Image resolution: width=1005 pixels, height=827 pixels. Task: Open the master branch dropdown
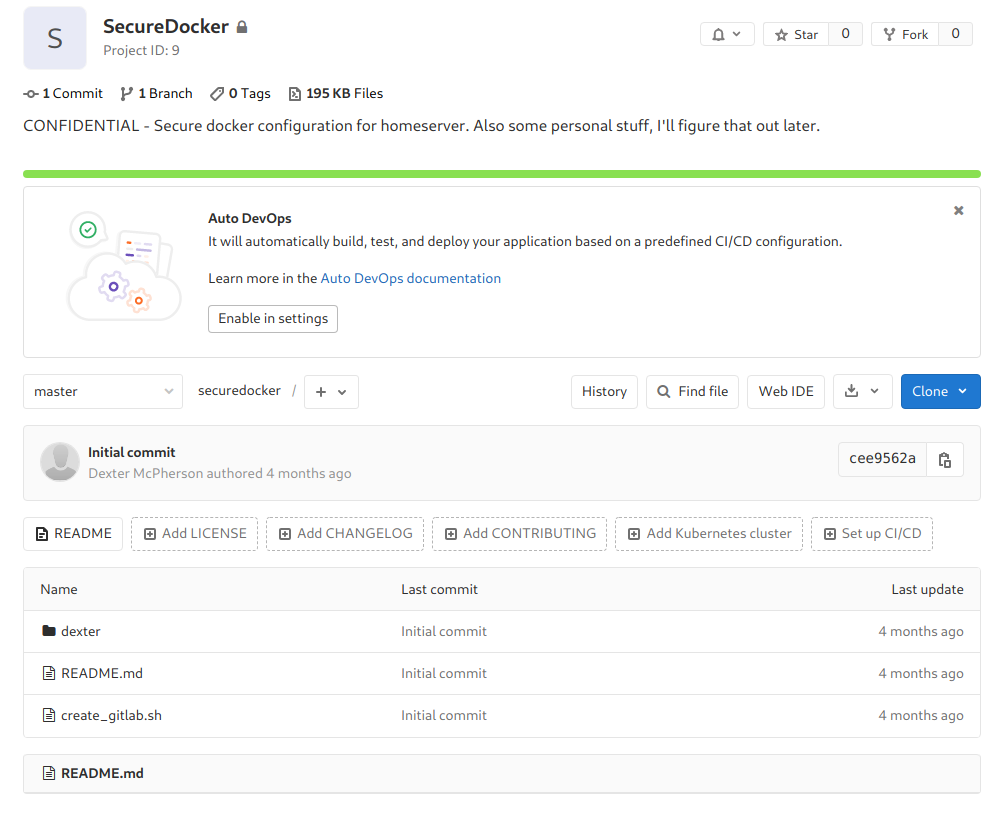tap(103, 392)
